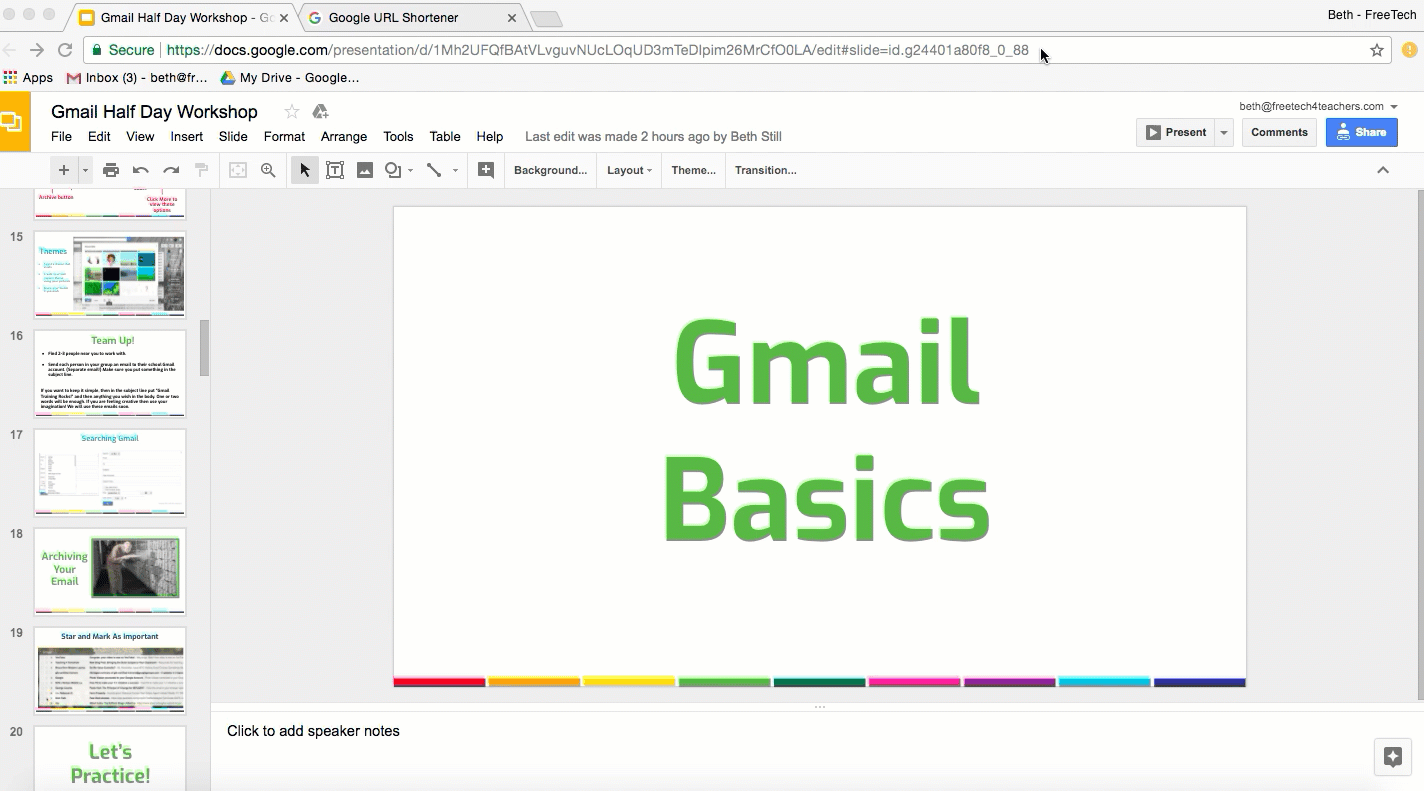Screen dimensions: 1424x791
Task: Click the print icon
Action: (x=111, y=170)
